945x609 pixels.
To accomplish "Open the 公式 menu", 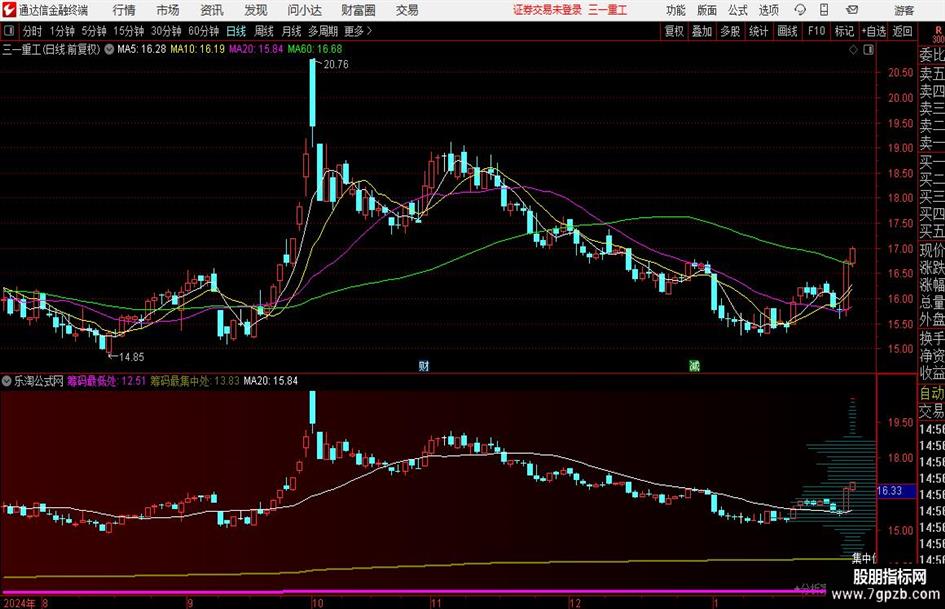I will click(738, 10).
